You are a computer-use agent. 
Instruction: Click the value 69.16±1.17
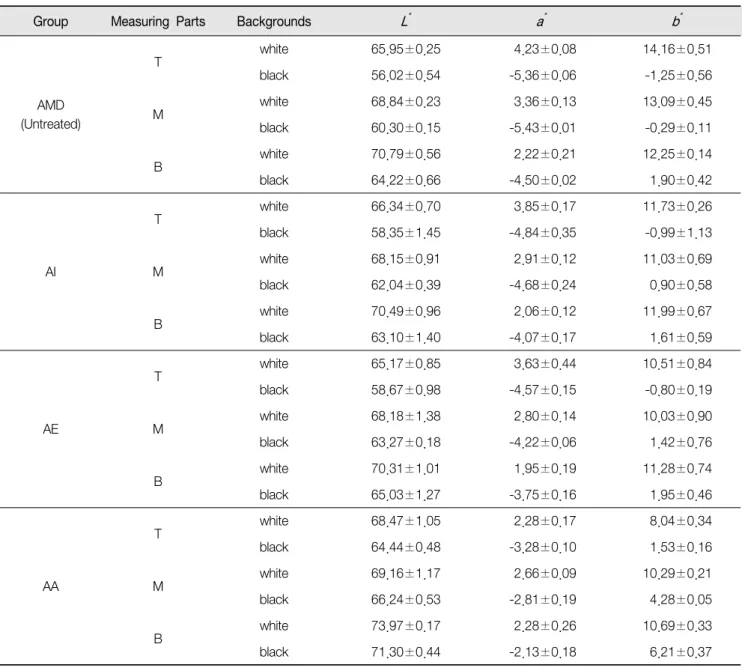[406, 573]
